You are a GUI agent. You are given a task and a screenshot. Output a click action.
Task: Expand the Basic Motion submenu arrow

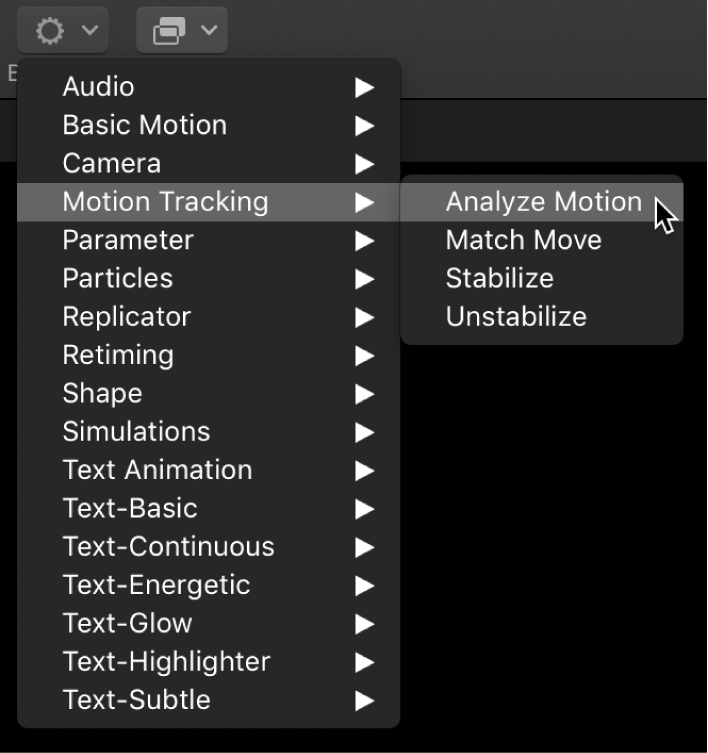click(364, 126)
